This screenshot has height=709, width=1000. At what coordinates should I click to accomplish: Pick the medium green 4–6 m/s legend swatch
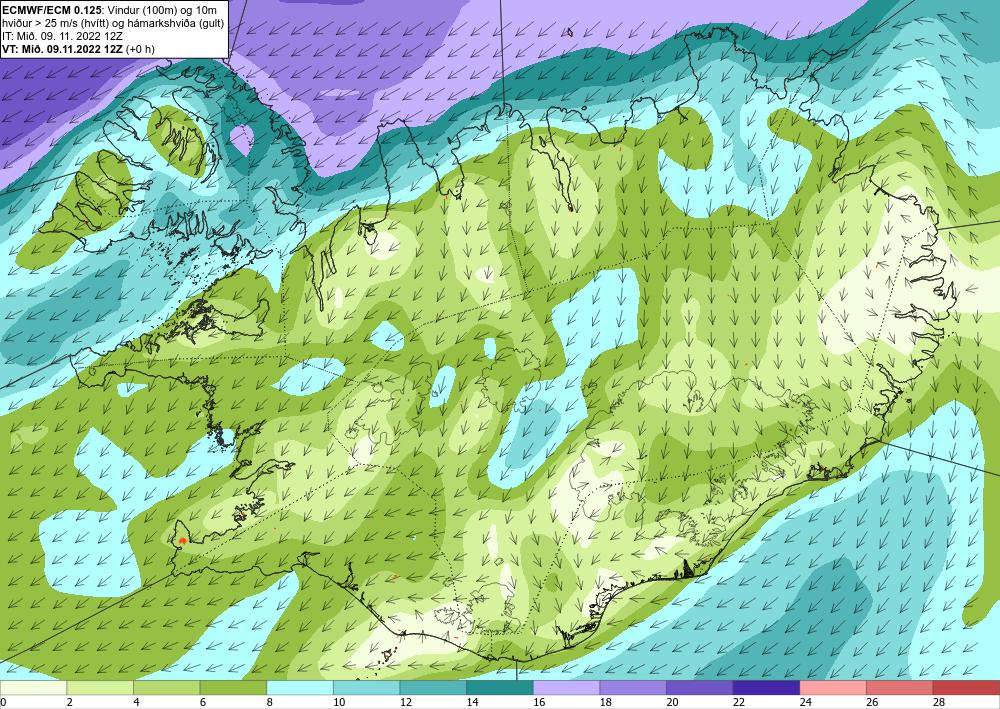click(166, 688)
